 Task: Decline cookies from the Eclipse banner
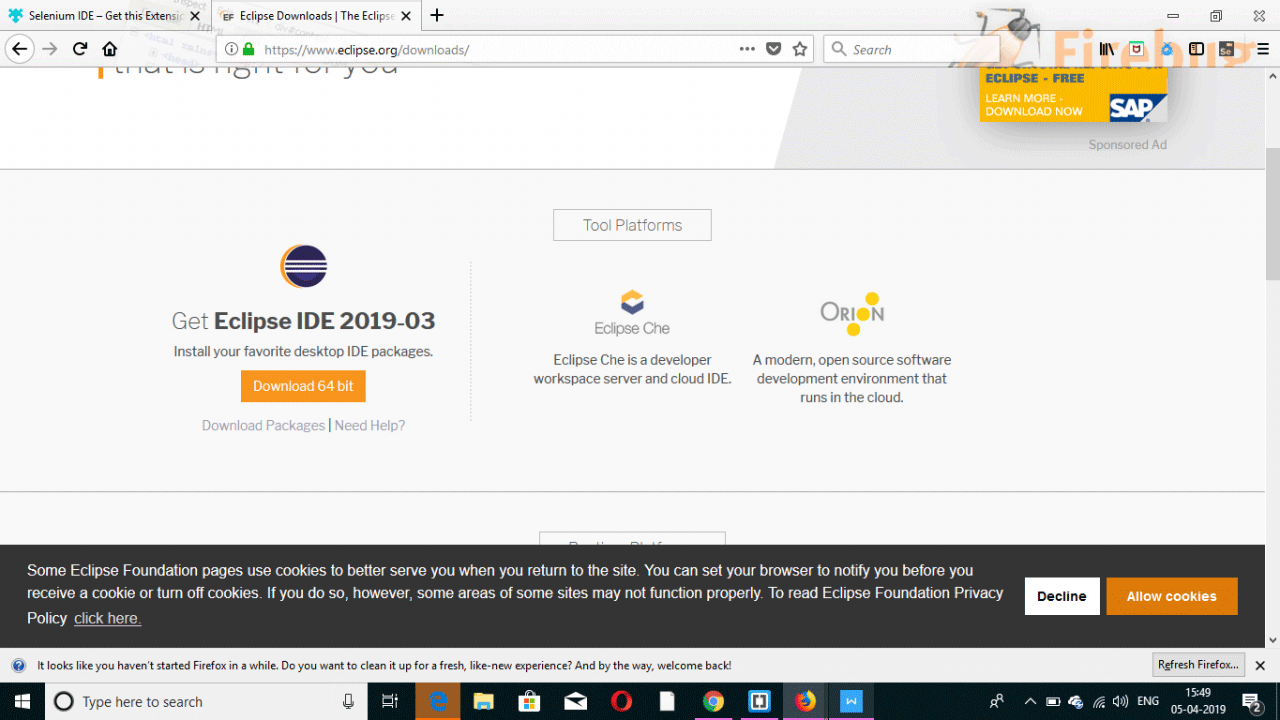[x=1061, y=596]
